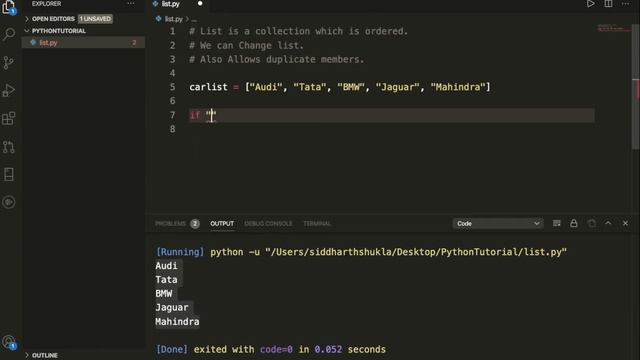Image resolution: width=640 pixels, height=360 pixels.
Task: Click the 'Mahindra' output line
Action: [x=177, y=322]
